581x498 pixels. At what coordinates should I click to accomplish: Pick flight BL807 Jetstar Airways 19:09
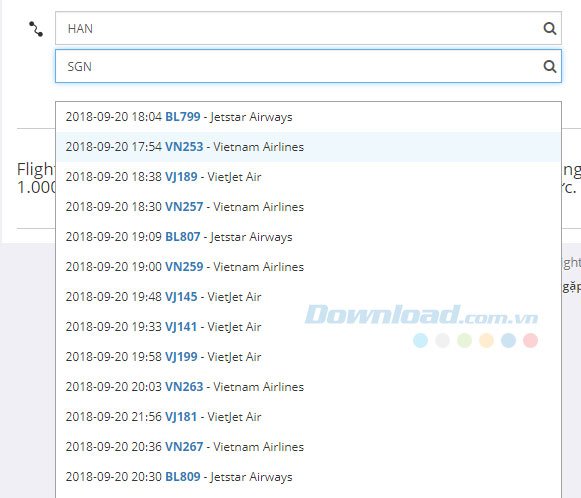click(308, 237)
